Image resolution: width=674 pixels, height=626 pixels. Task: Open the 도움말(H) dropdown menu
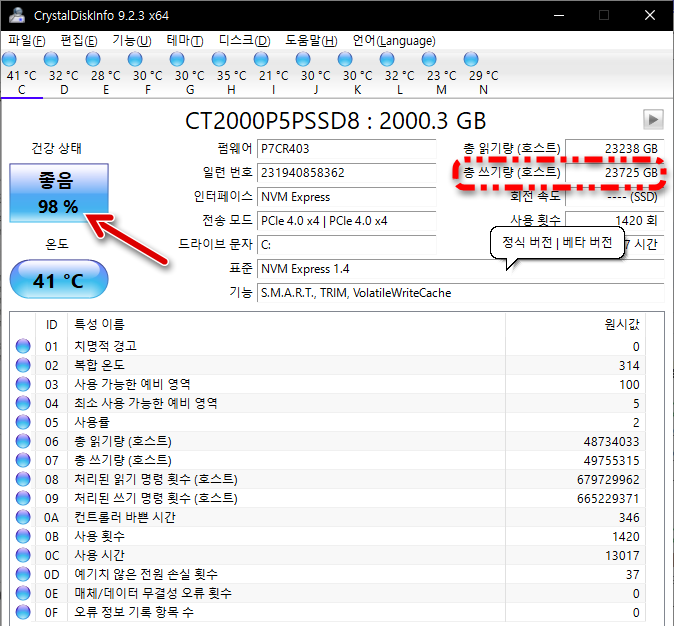312,41
